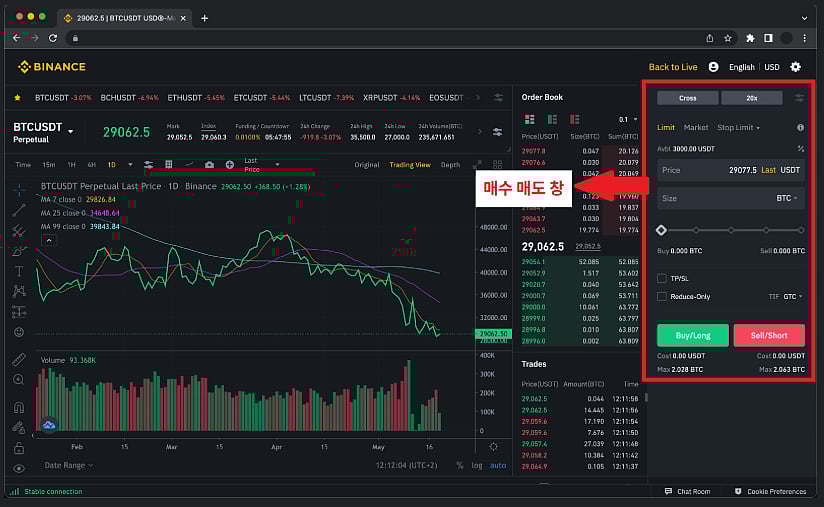The image size is (824, 507).
Task: Toggle log scale on the chart
Action: 477,465
